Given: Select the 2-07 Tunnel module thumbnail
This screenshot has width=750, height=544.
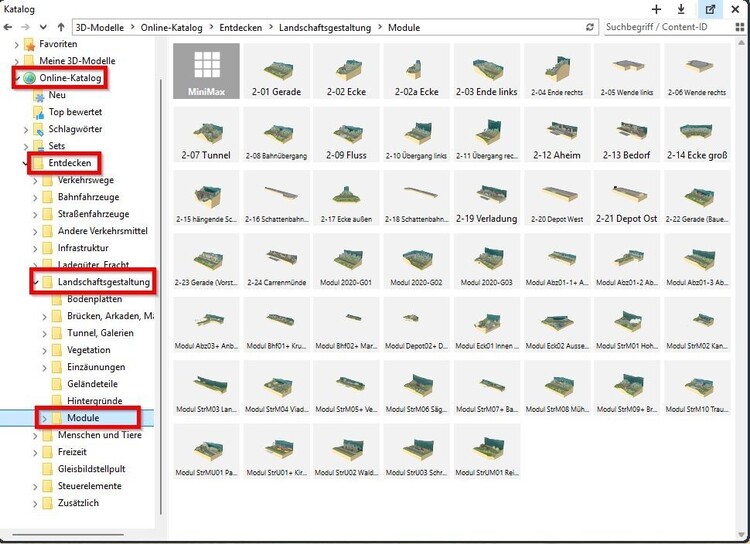Looking at the screenshot, I should (205, 137).
